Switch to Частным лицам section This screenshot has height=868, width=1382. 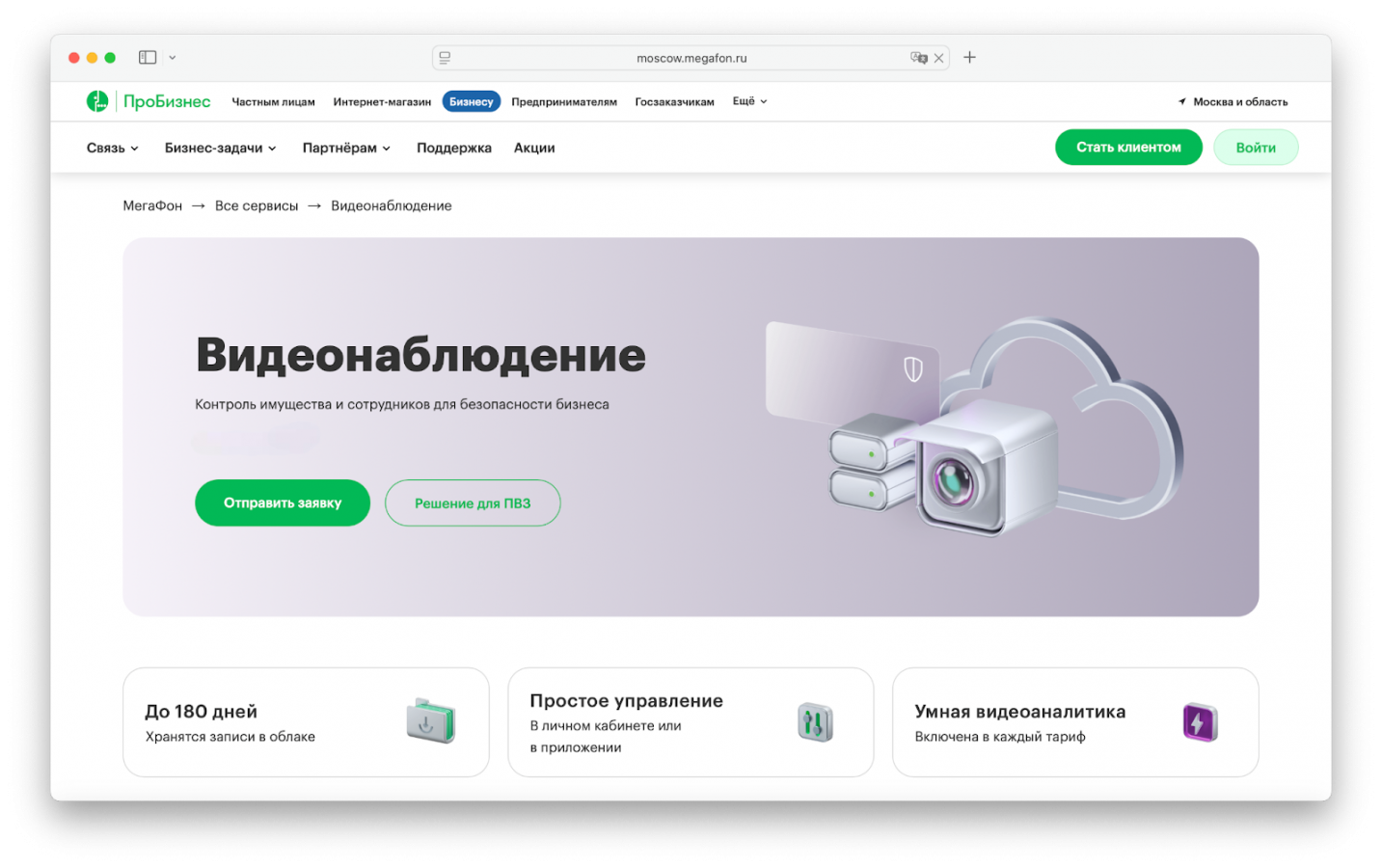(x=273, y=101)
